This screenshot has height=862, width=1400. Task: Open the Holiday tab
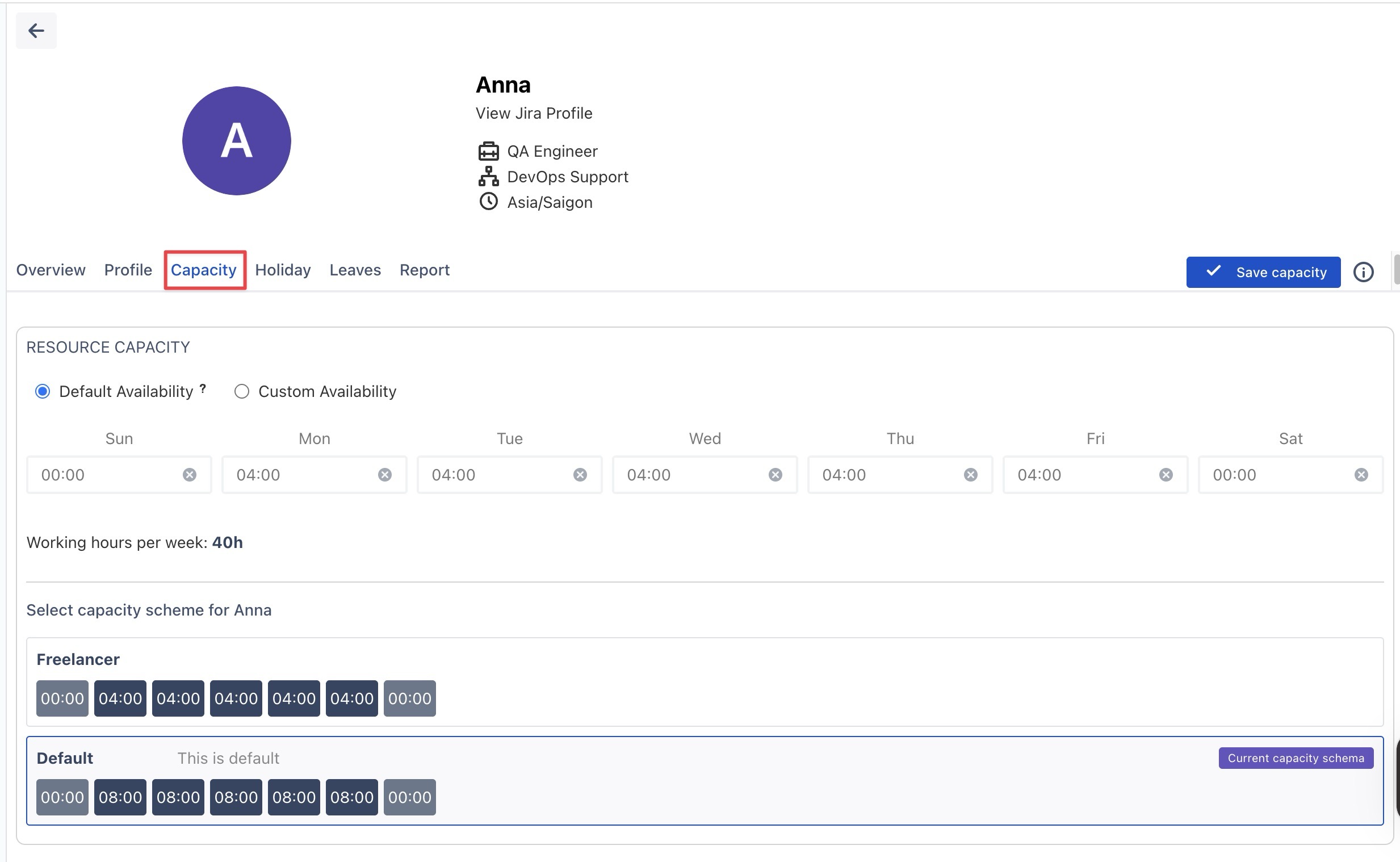click(x=283, y=270)
